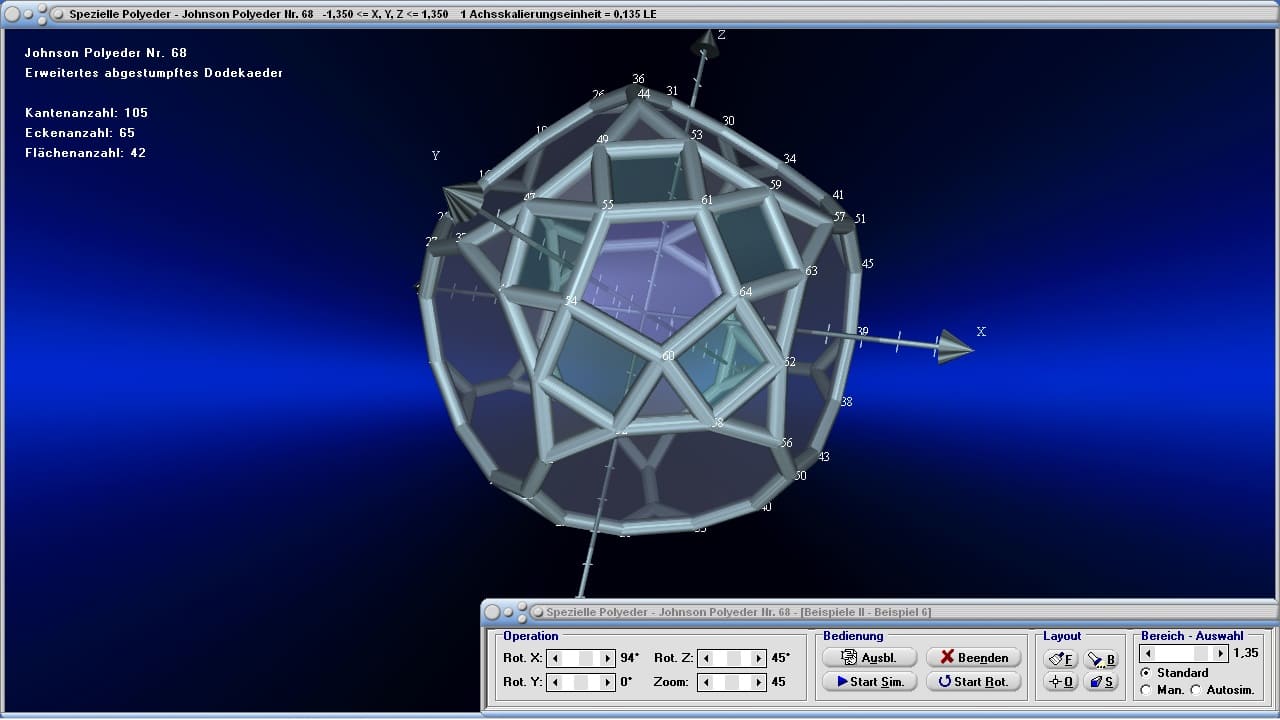The width and height of the screenshot is (1280, 720).
Task: Click vertex label 63 on polyhedron
Action: (811, 271)
